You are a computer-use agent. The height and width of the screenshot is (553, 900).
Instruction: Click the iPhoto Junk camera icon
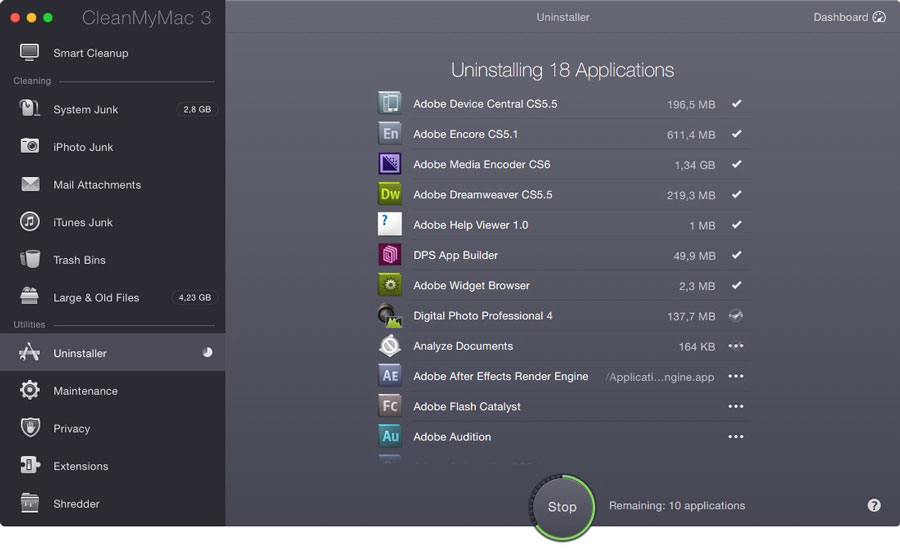coord(30,146)
